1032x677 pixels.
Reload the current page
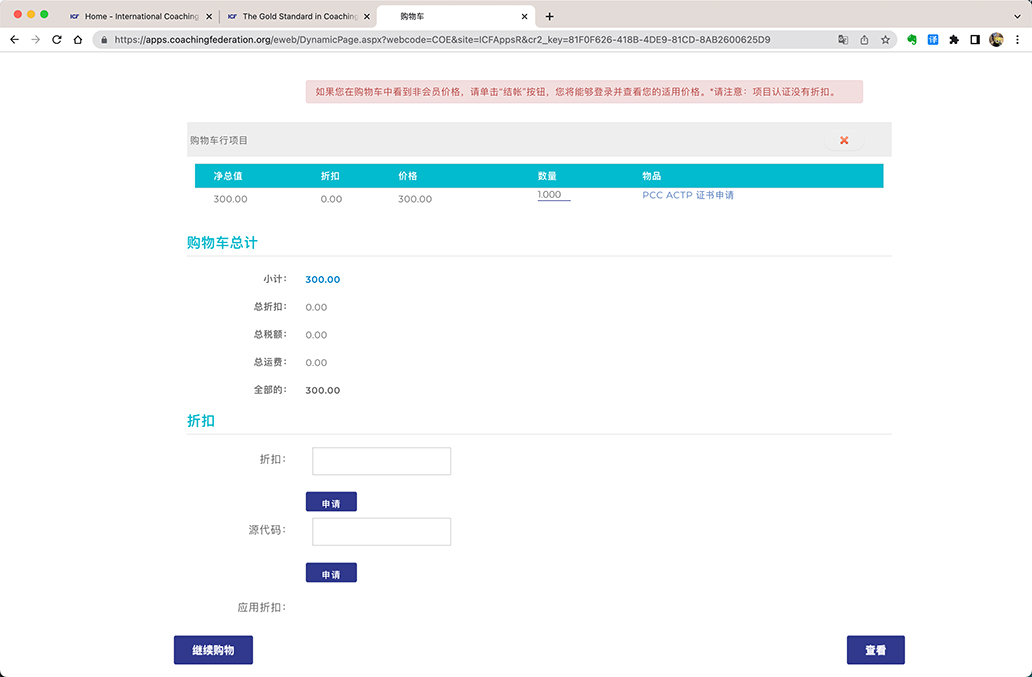coord(56,40)
